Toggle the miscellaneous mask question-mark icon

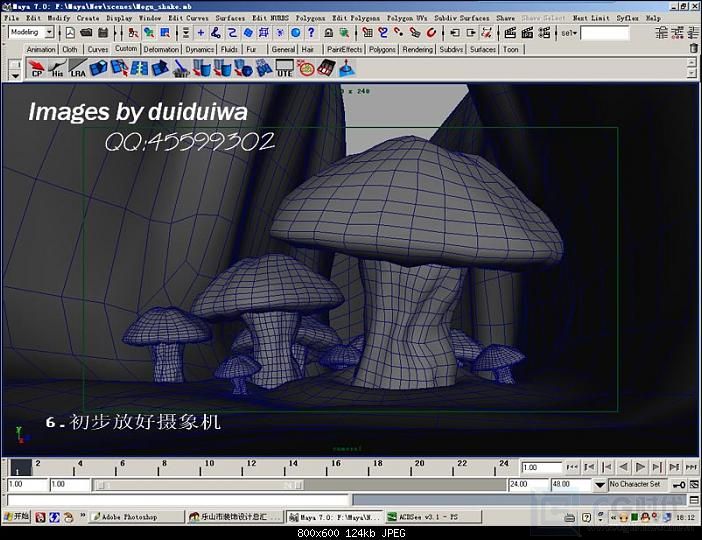[x=311, y=33]
